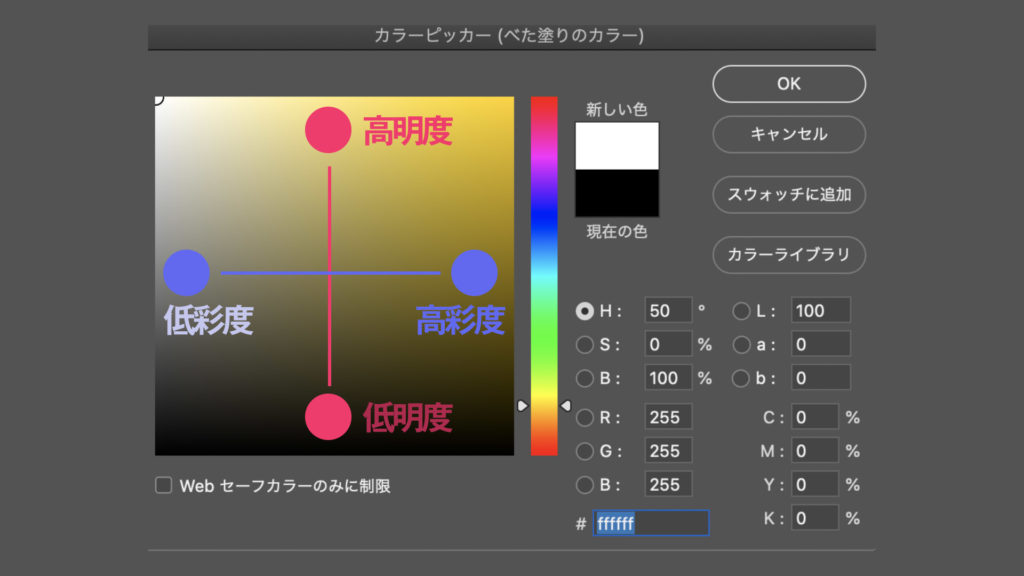This screenshot has width=1024, height=576.
Task: Click the HSB B field showing 100
Action: (x=668, y=378)
